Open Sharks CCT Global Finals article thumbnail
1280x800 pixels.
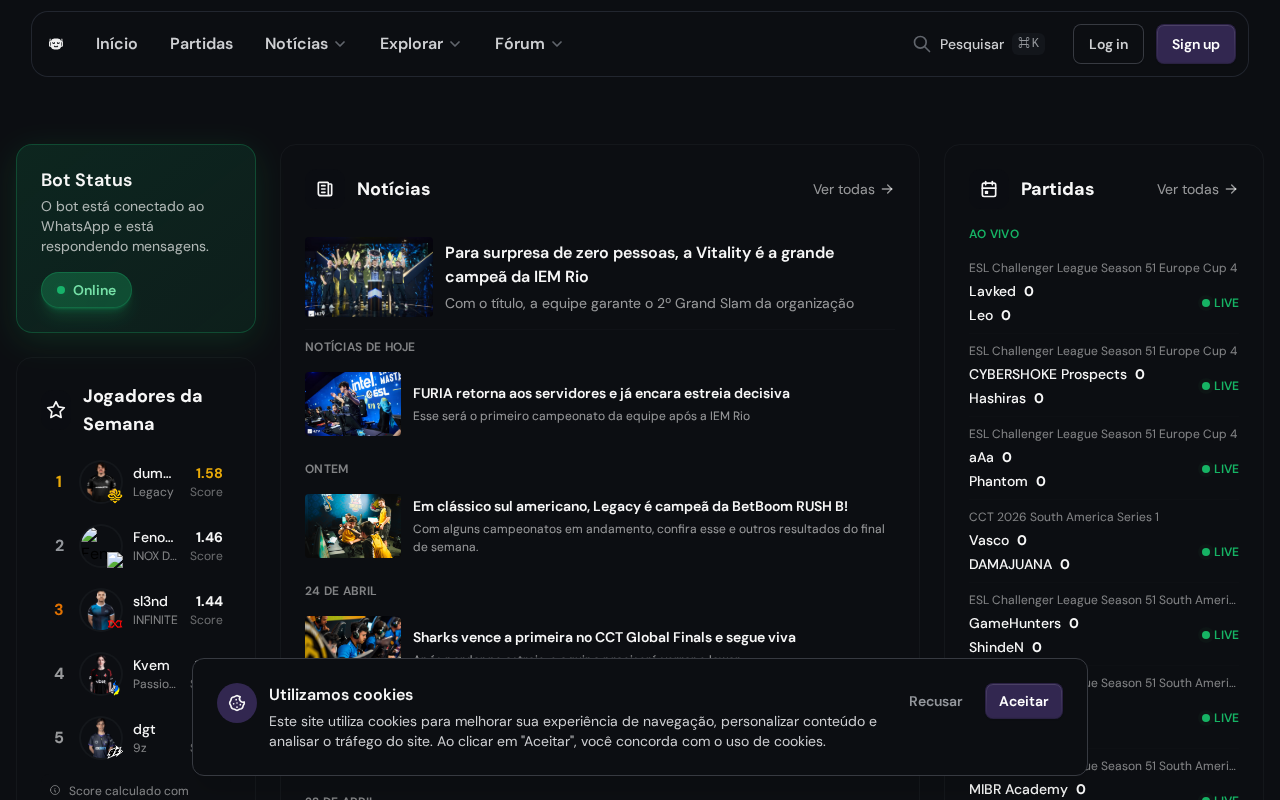tap(353, 637)
